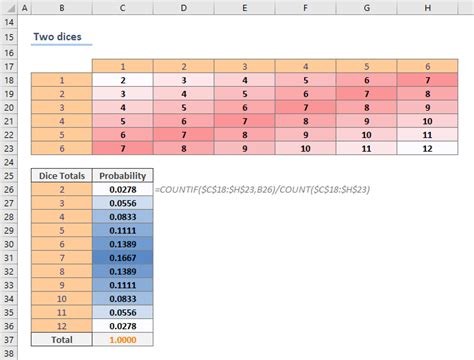Click the COUNTIF formula text
The height and width of the screenshot is (360, 474).
click(262, 190)
